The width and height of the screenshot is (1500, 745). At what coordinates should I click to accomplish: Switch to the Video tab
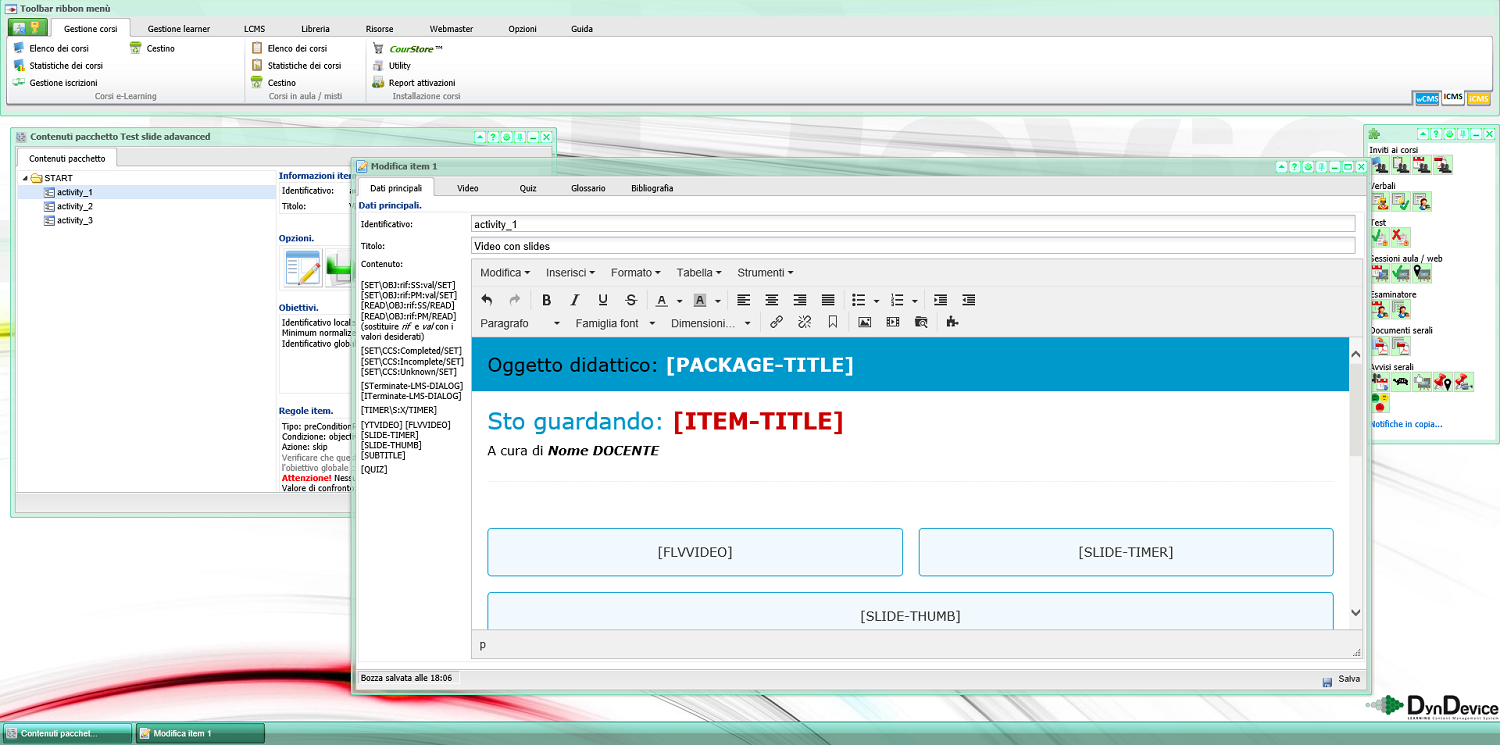468,188
